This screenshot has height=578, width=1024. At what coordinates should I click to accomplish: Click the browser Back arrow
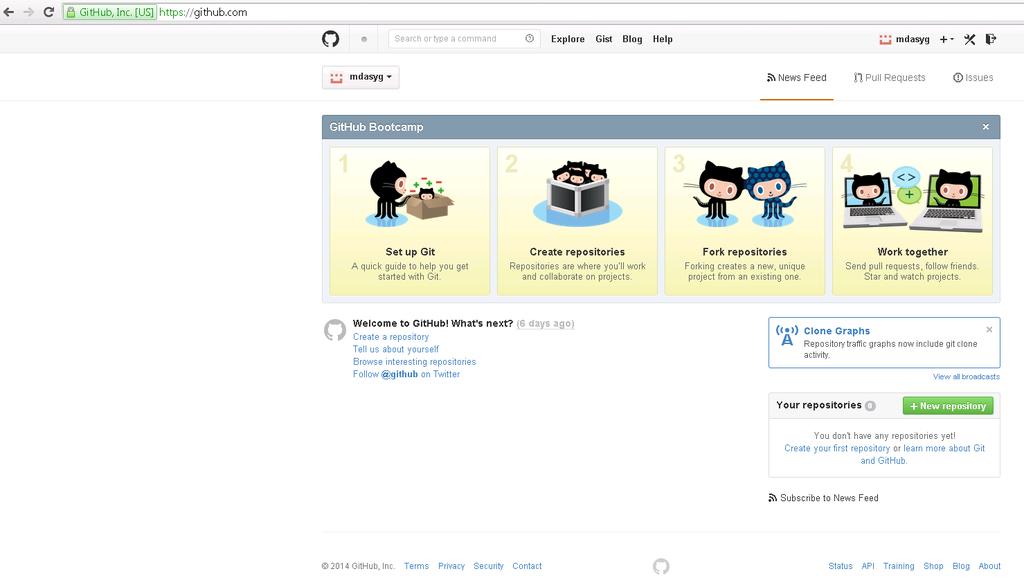(8, 12)
